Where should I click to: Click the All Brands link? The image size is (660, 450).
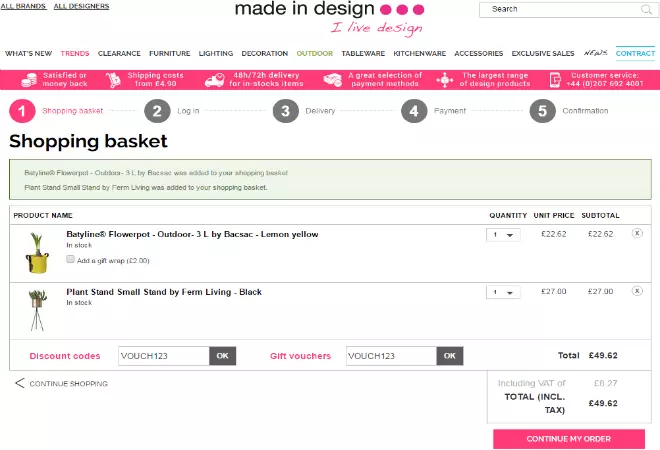tap(23, 6)
